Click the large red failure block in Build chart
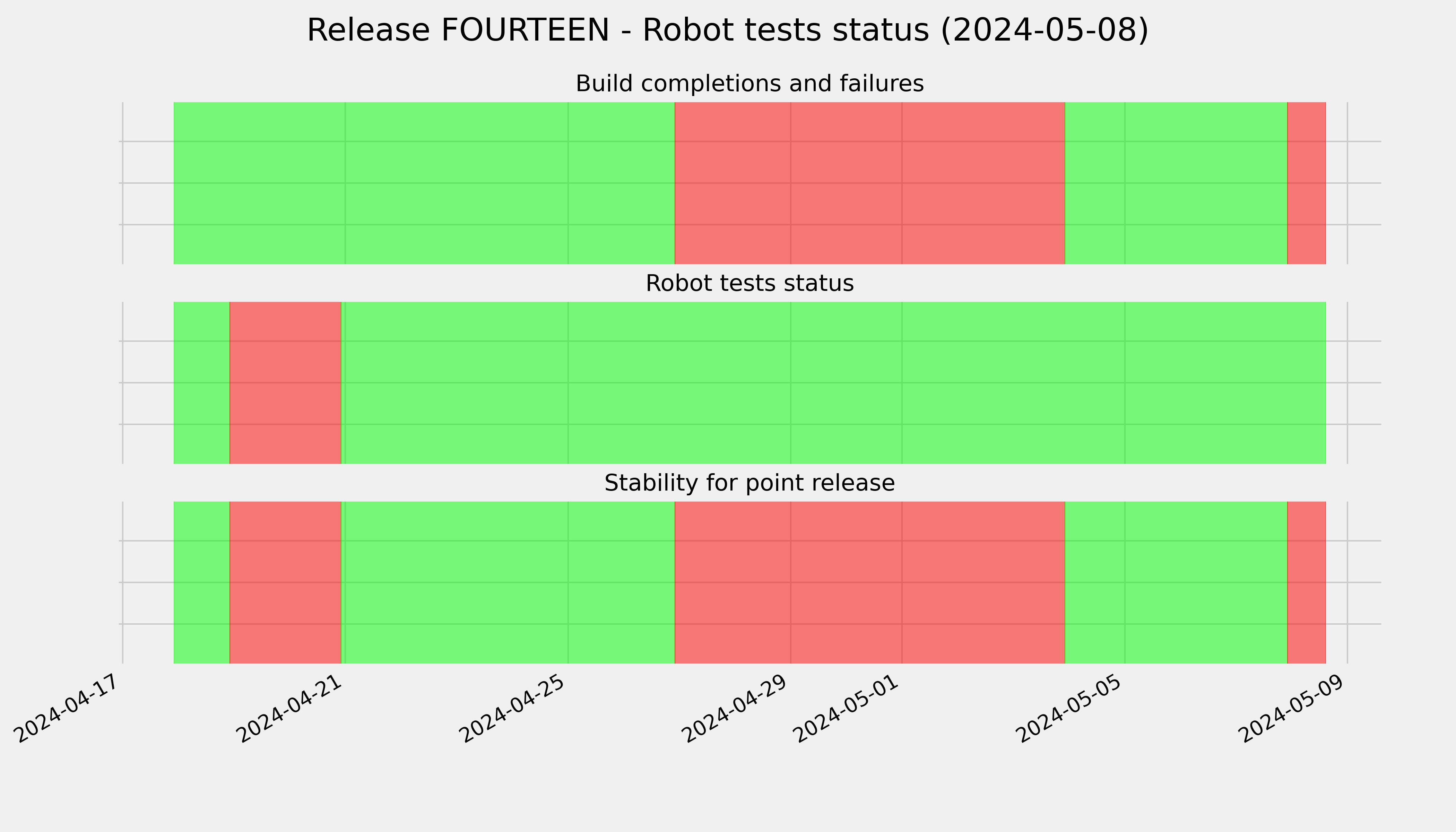The height and width of the screenshot is (832, 1456). (x=870, y=183)
